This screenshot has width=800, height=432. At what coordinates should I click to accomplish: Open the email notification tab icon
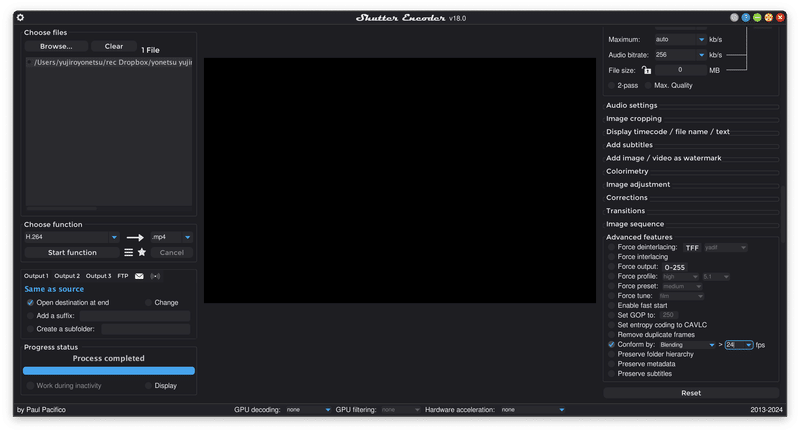[139, 276]
